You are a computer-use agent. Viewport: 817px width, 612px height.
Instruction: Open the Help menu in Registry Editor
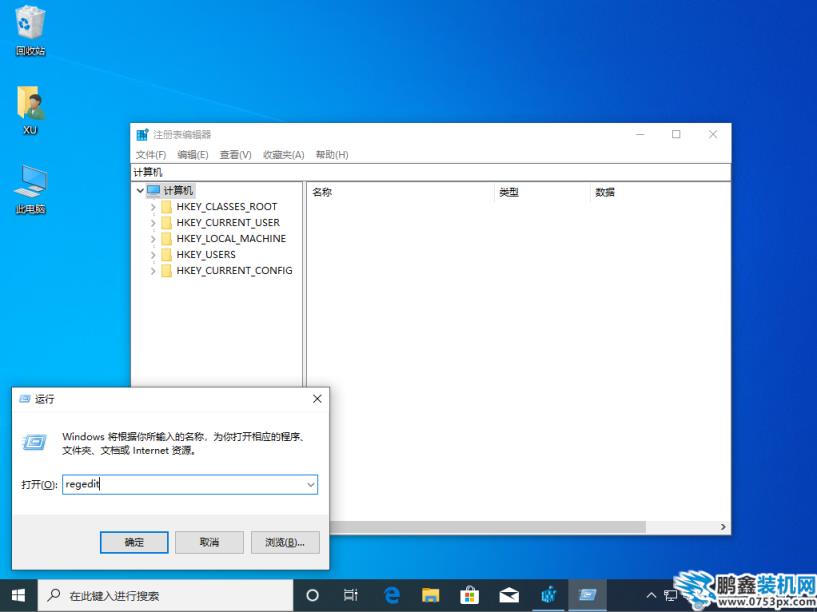coord(332,155)
